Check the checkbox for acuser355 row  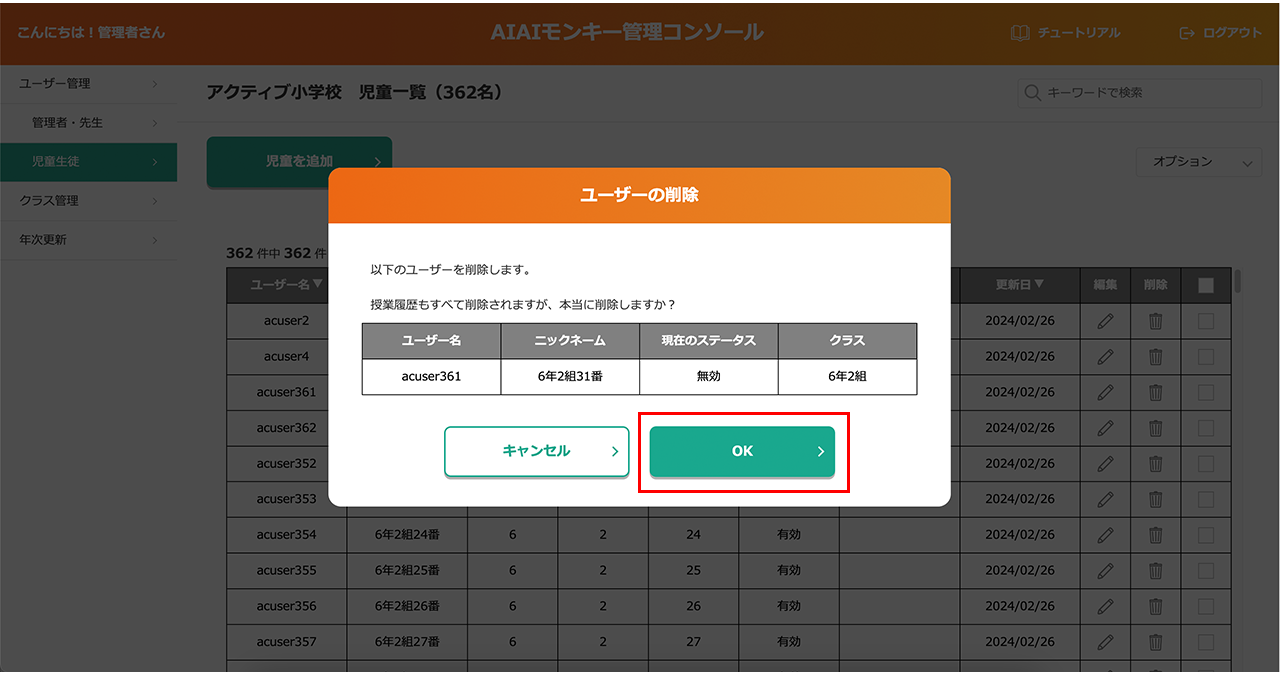point(1206,570)
